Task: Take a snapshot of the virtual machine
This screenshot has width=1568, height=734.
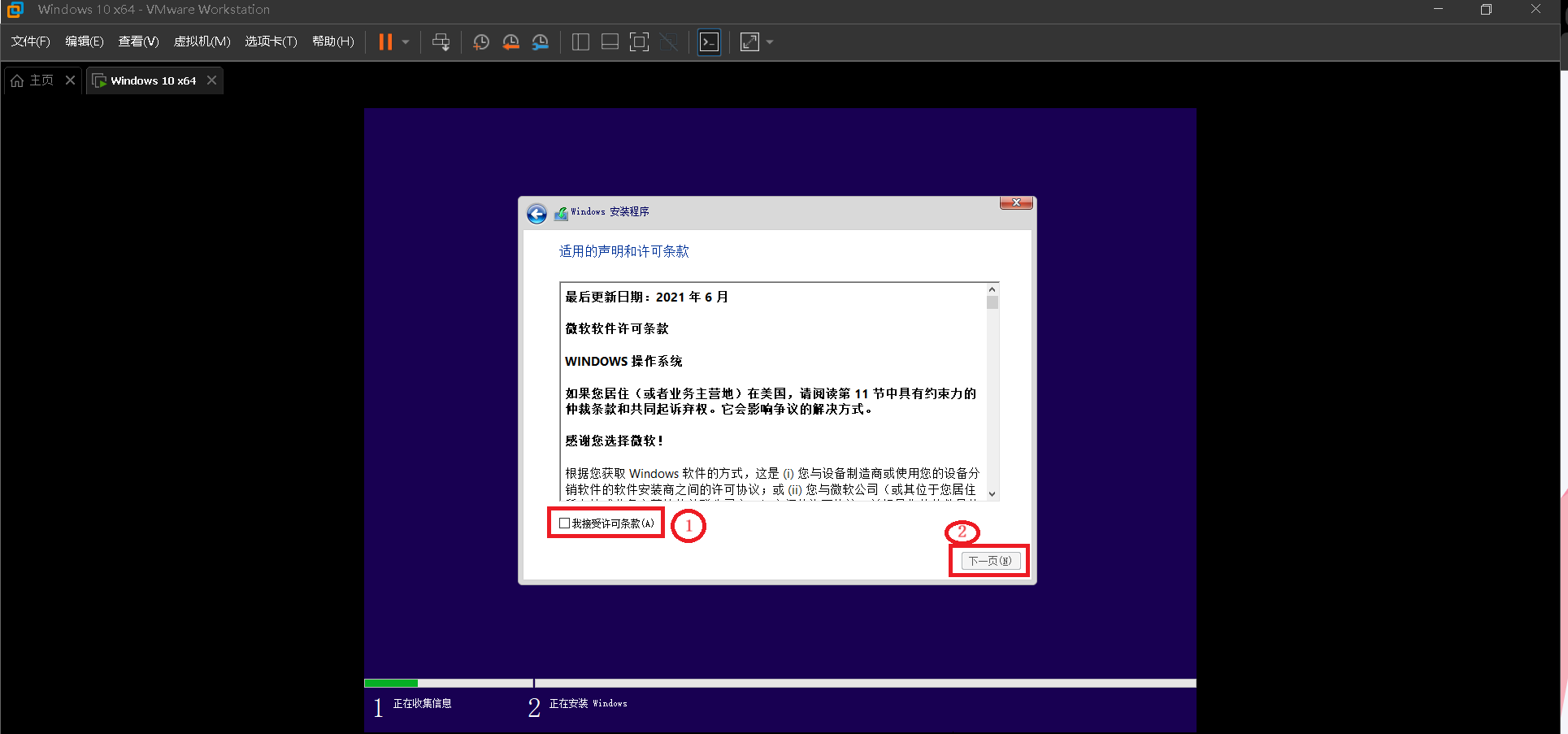Action: (481, 42)
